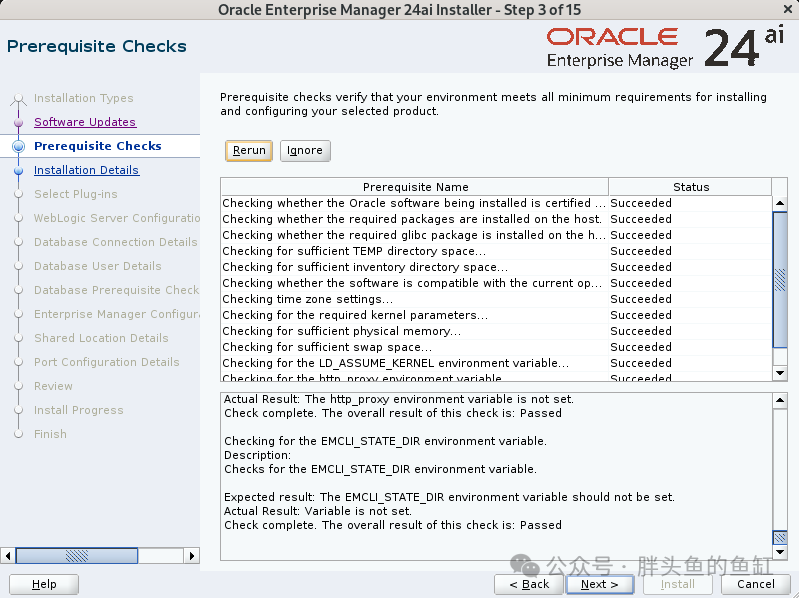Click the Select Plug-ins step
This screenshot has width=799, height=598.
pos(75,194)
